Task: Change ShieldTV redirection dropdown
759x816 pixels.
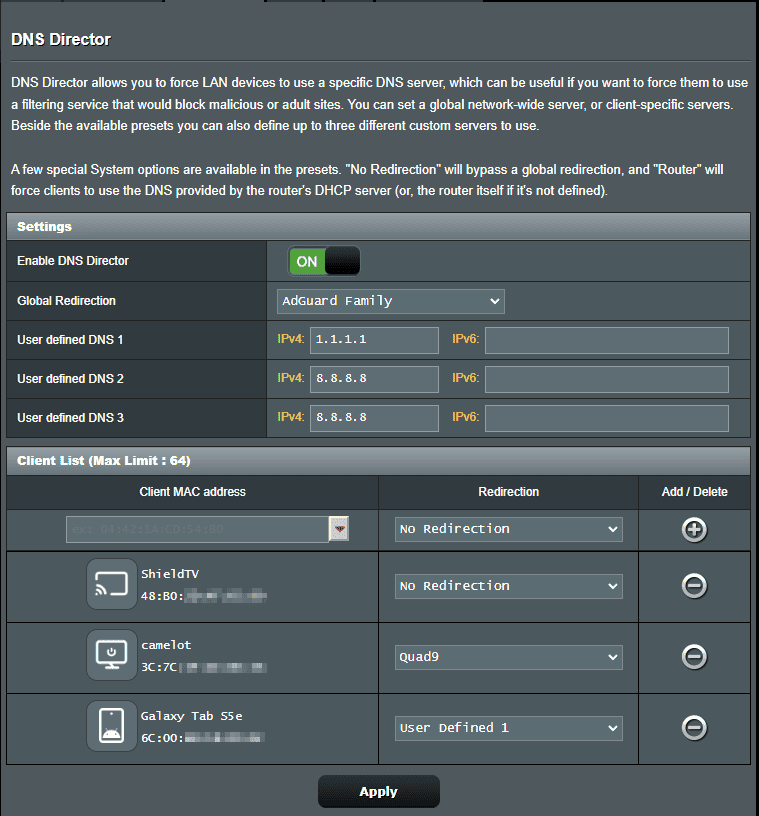Action: coord(508,586)
